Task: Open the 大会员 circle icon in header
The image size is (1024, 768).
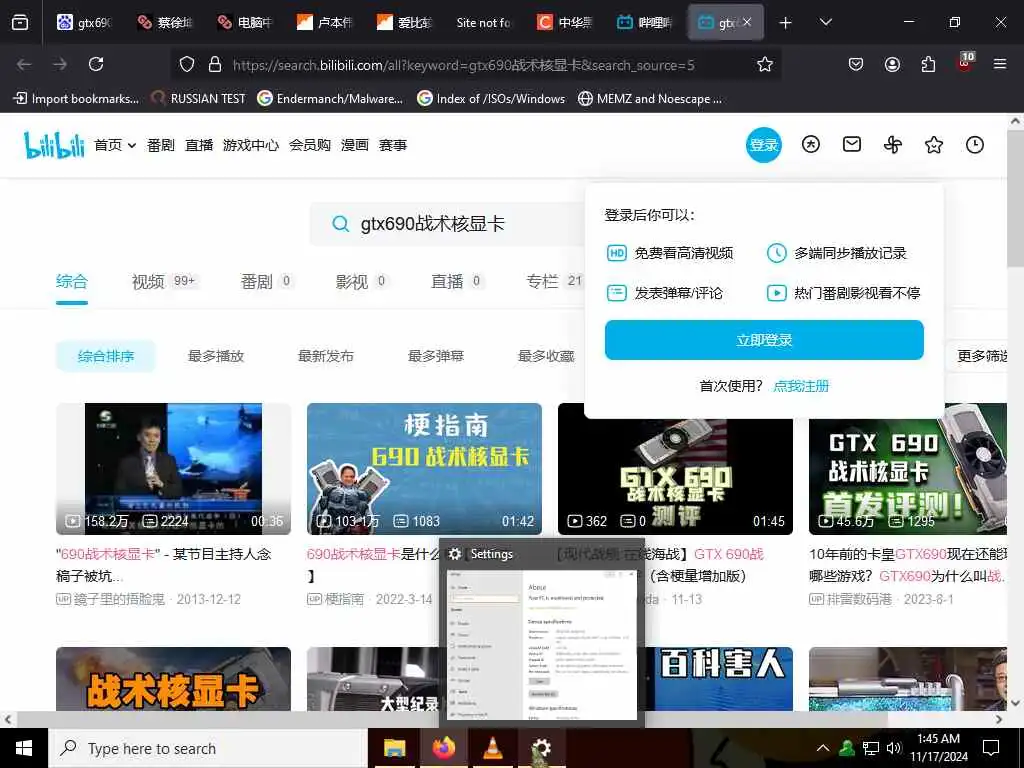Action: click(810, 144)
